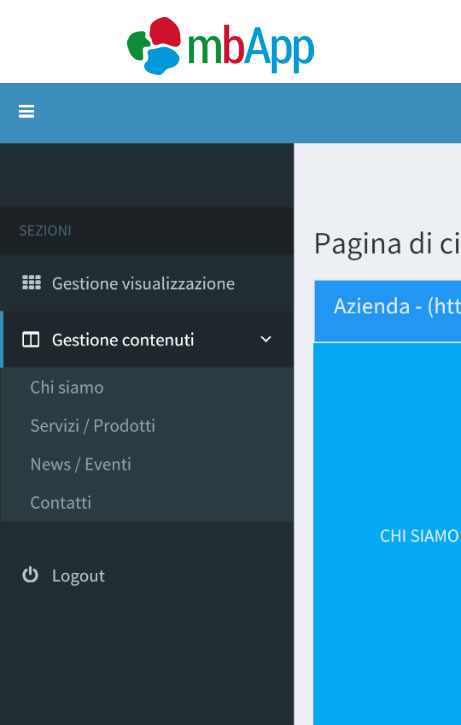Click the power icon next to Logout
The image size is (461, 725).
pos(30,575)
